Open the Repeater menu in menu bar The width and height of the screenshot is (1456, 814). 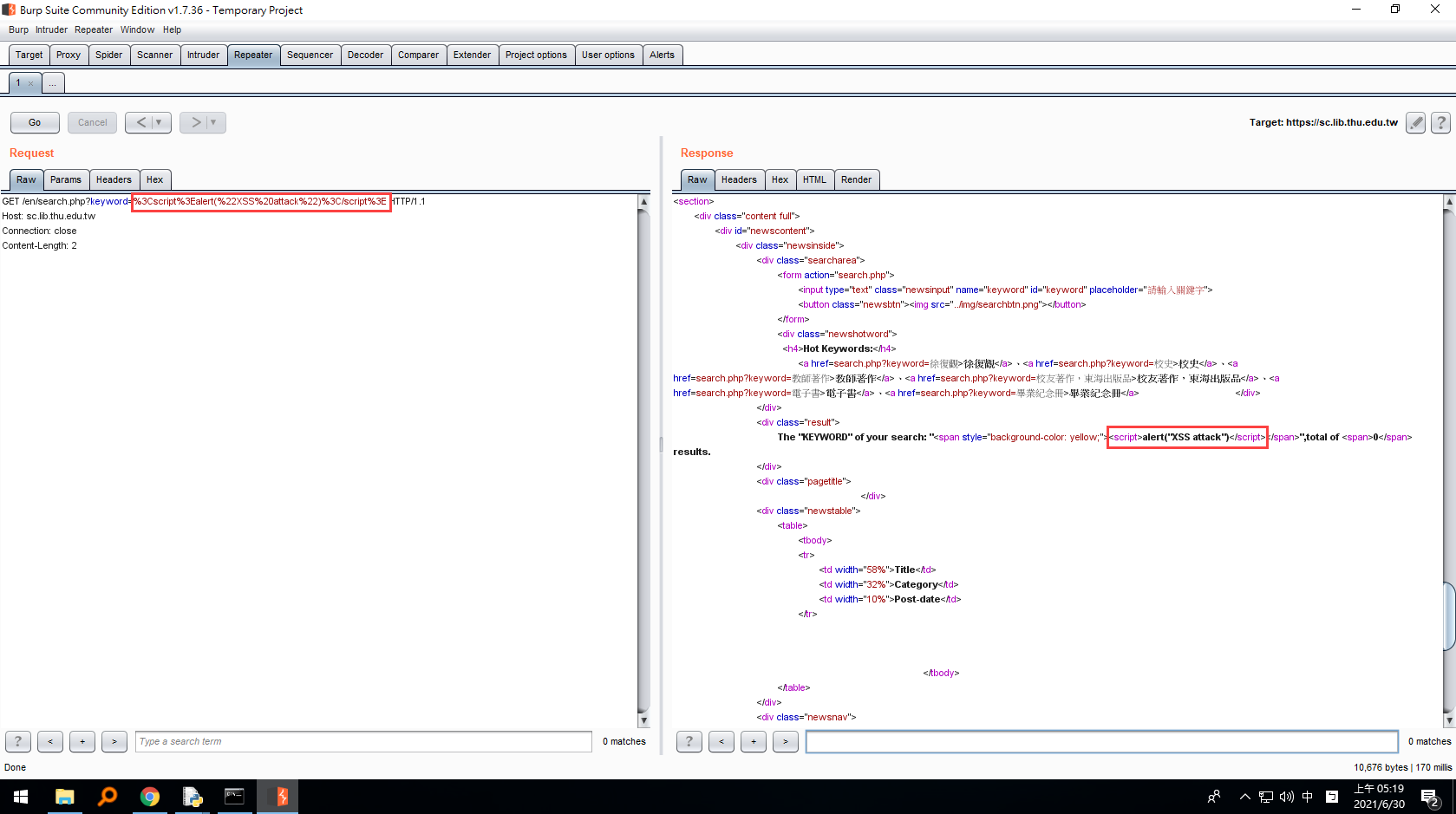tap(94, 29)
